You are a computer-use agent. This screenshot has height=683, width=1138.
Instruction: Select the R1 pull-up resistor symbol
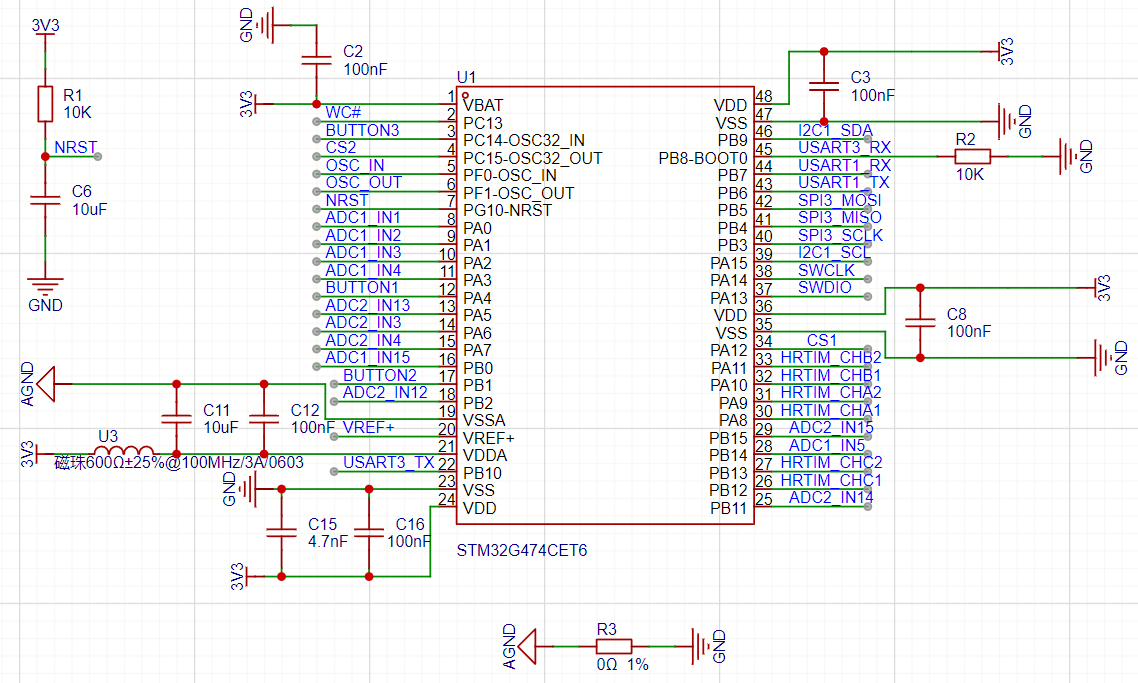[45, 104]
